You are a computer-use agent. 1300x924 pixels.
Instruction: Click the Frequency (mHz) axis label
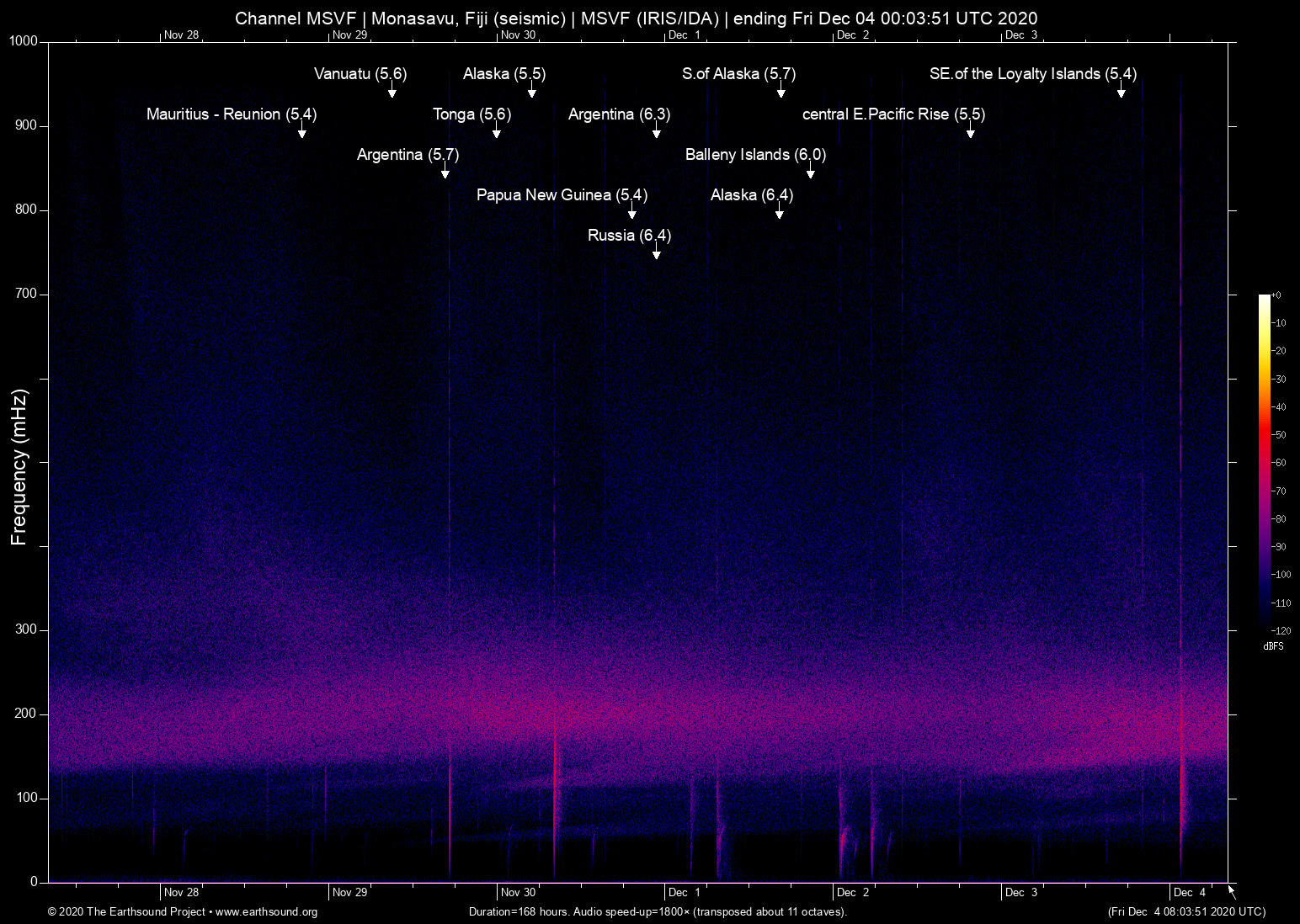tap(19, 467)
